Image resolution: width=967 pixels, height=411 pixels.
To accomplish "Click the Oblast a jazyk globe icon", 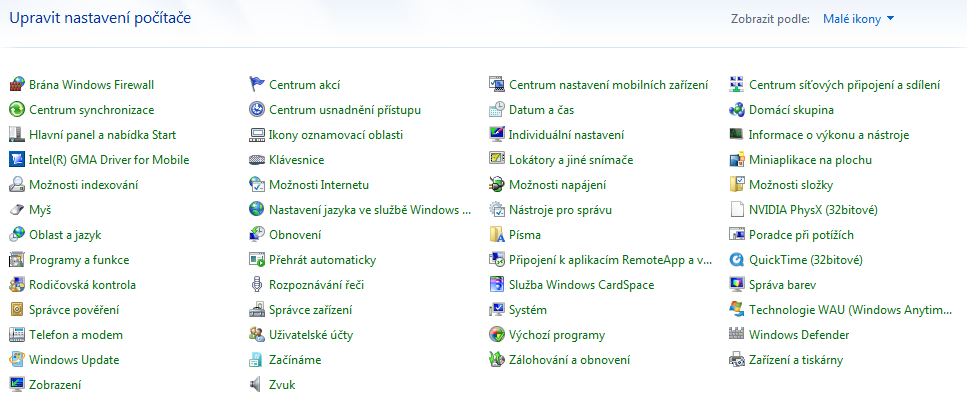I will pyautogui.click(x=17, y=235).
